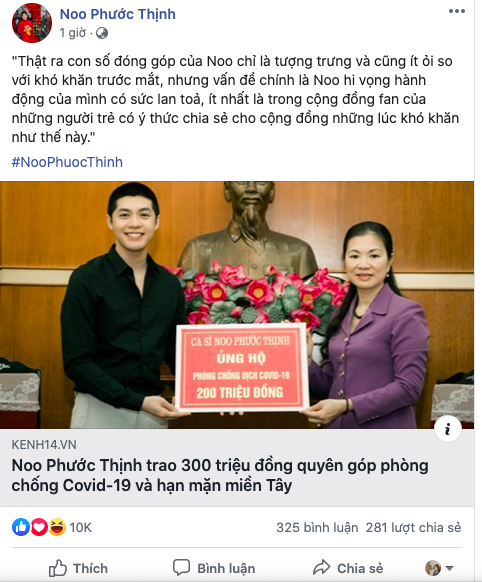Viewport: 482px width, 582px height.
Task: View the 325 bình luận comments
Action: tap(317, 527)
